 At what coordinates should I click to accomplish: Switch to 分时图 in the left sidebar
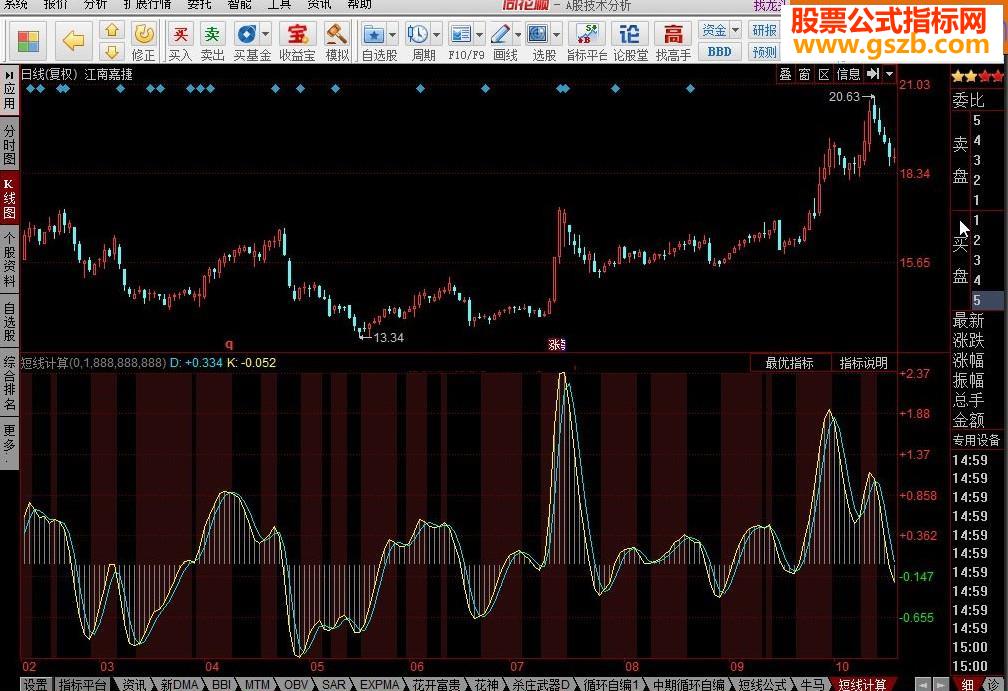tap(9, 145)
